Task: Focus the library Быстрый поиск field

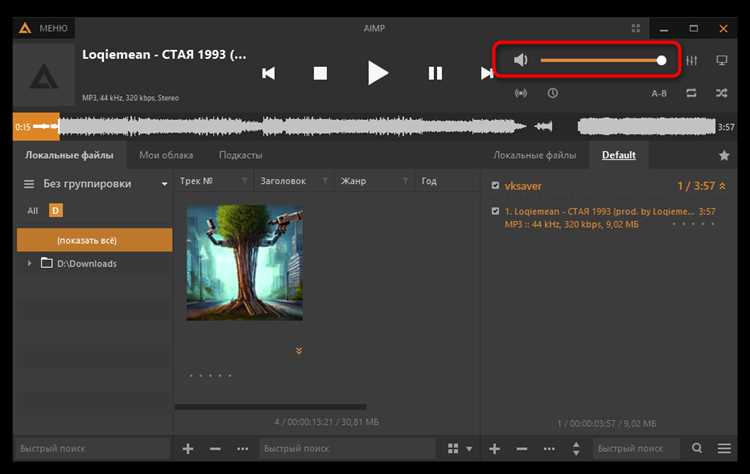Action: (347, 449)
